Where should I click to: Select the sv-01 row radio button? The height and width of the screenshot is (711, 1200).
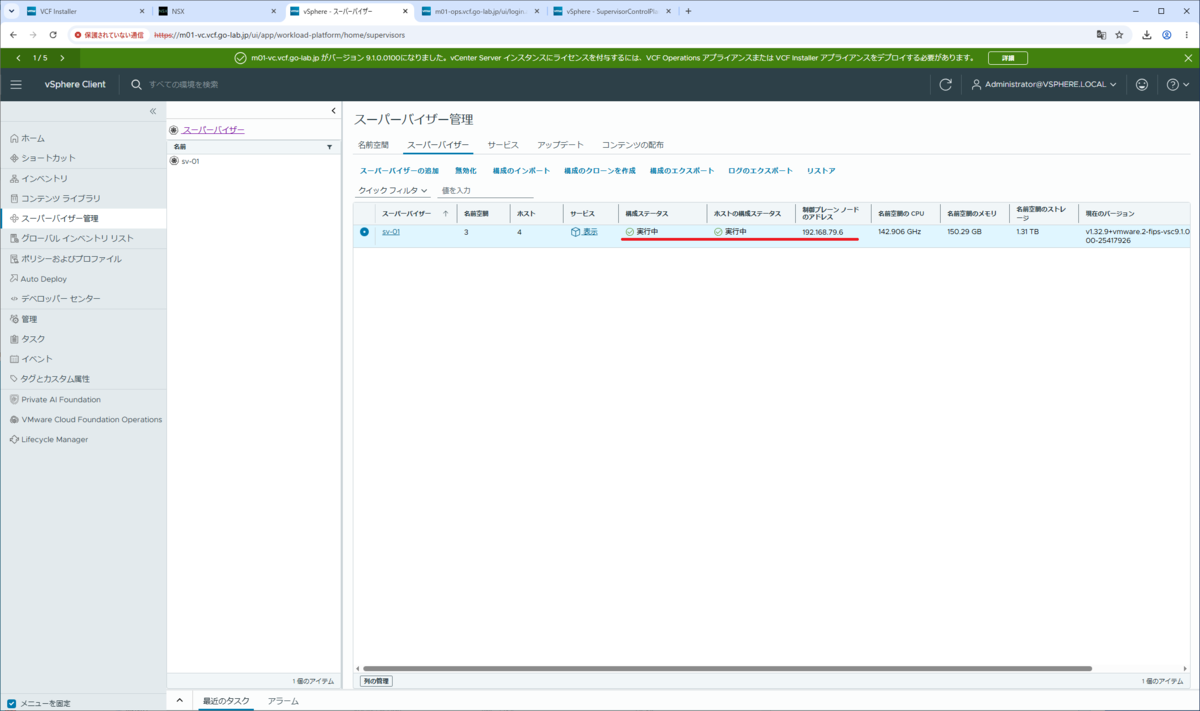click(364, 231)
